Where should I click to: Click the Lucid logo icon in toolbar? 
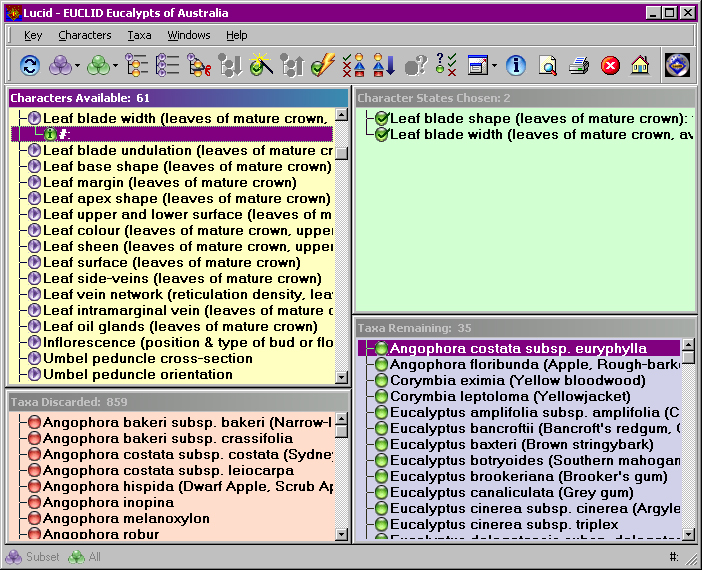point(677,65)
